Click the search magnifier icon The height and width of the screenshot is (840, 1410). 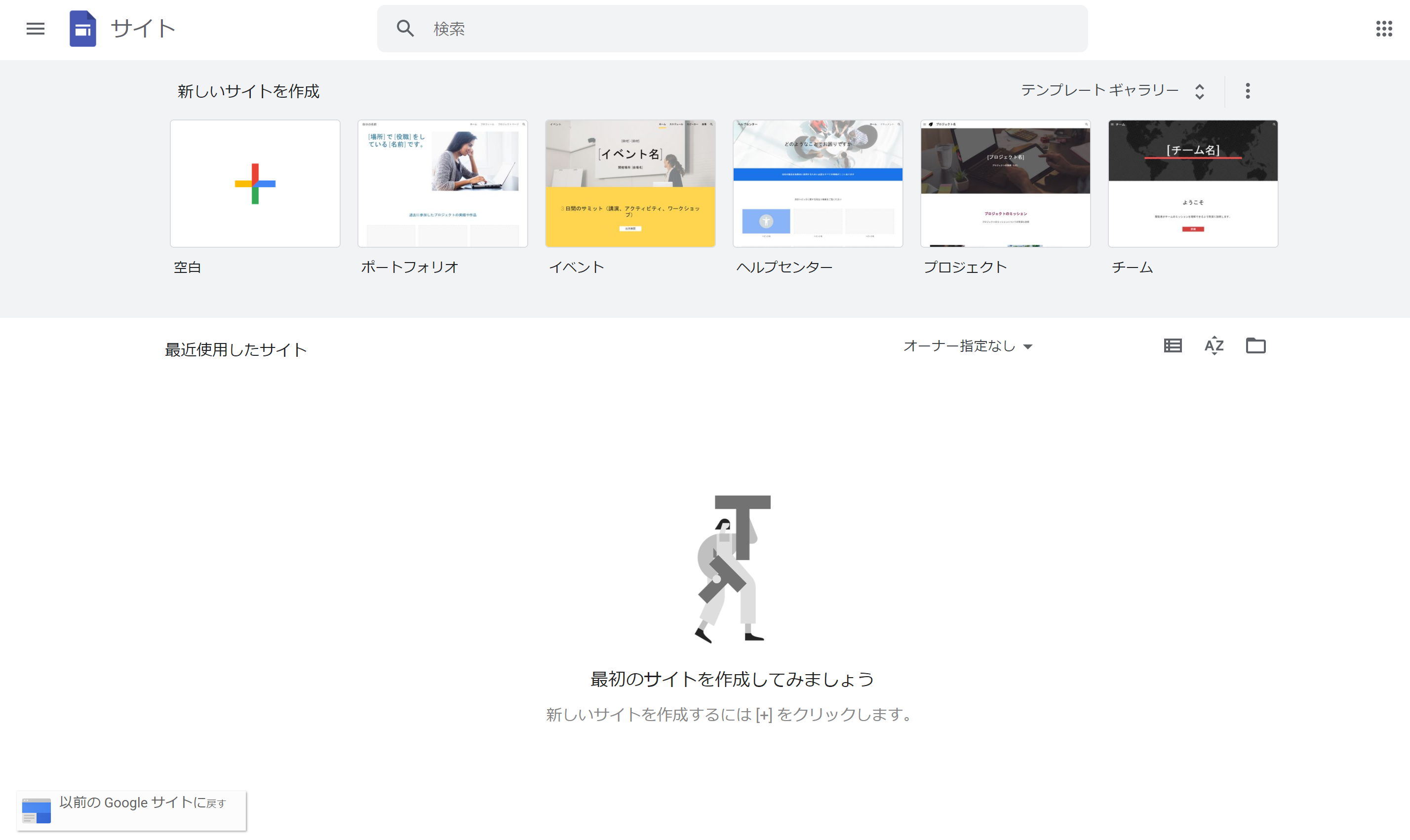(x=405, y=28)
